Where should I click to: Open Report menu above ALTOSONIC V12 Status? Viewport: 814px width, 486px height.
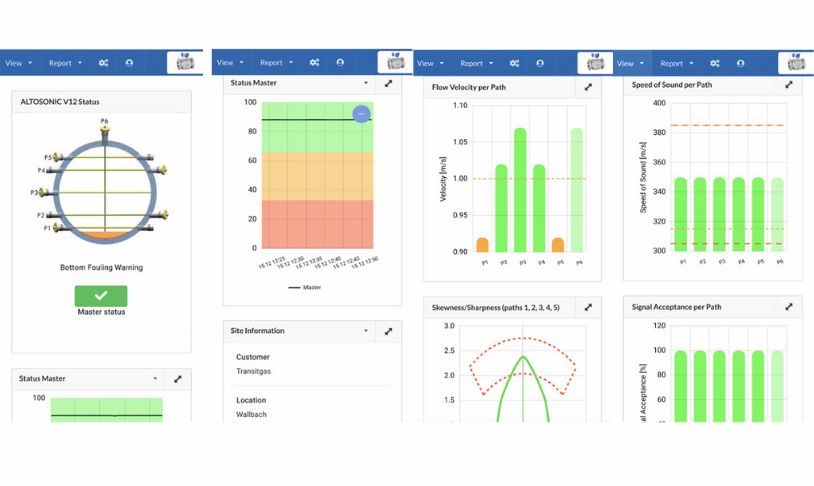pos(66,63)
